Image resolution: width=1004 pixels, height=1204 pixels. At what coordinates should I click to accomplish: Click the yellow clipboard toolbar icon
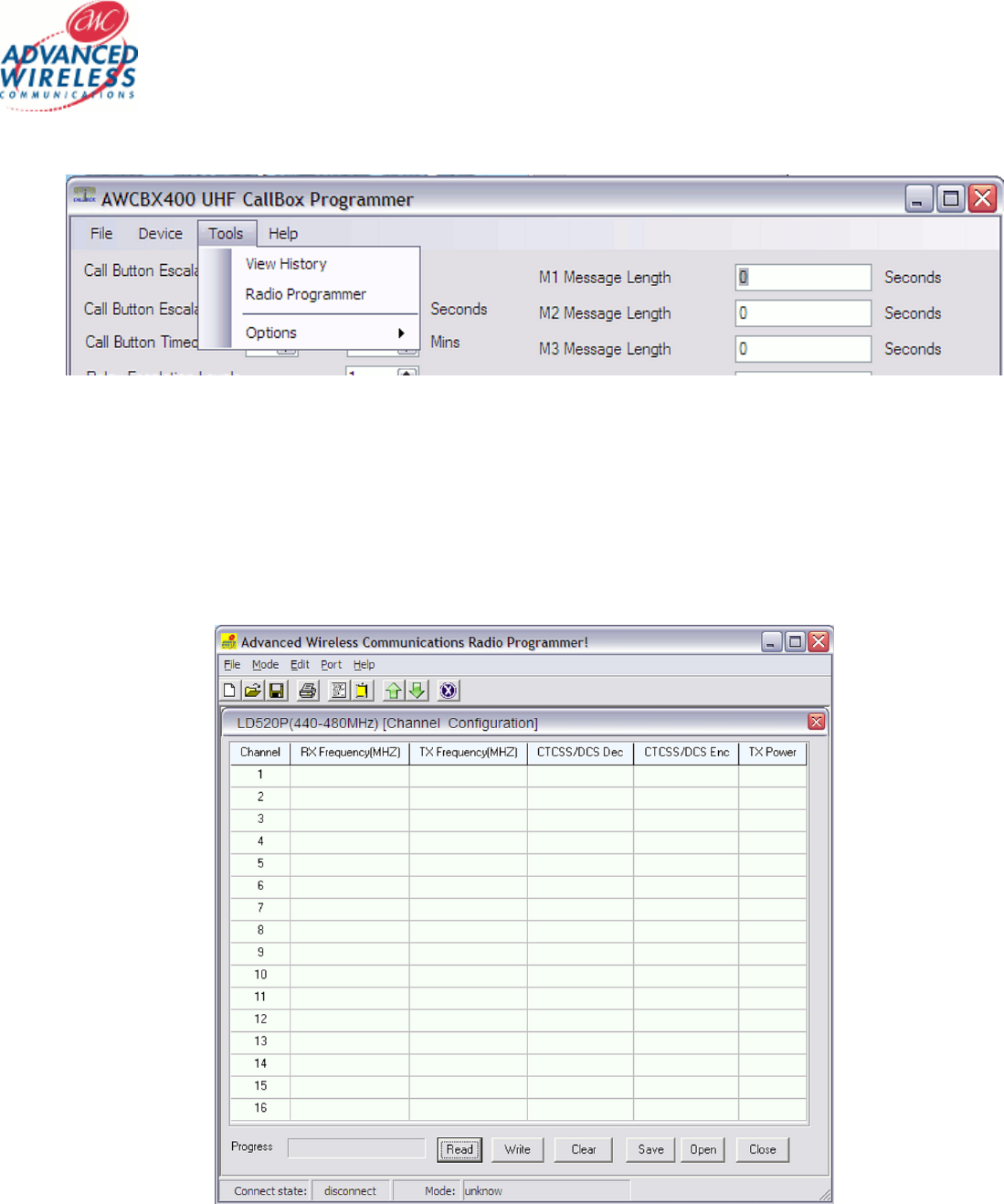[x=361, y=691]
